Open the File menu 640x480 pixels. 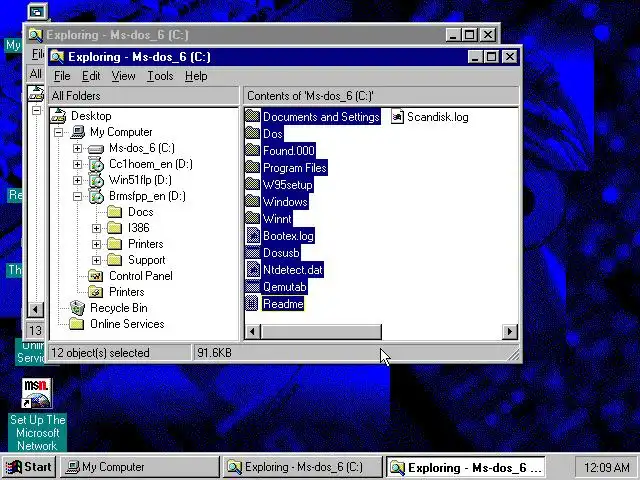pos(62,76)
